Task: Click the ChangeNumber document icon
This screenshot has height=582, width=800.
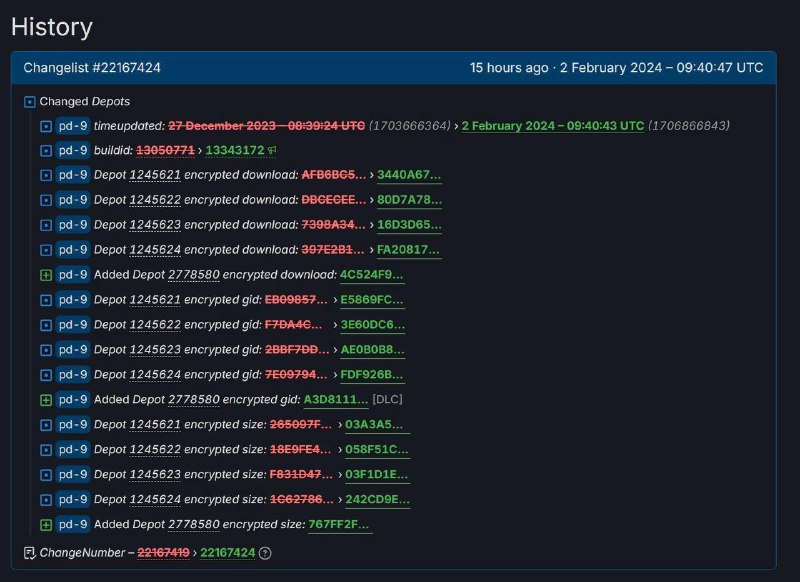Action: (30, 553)
